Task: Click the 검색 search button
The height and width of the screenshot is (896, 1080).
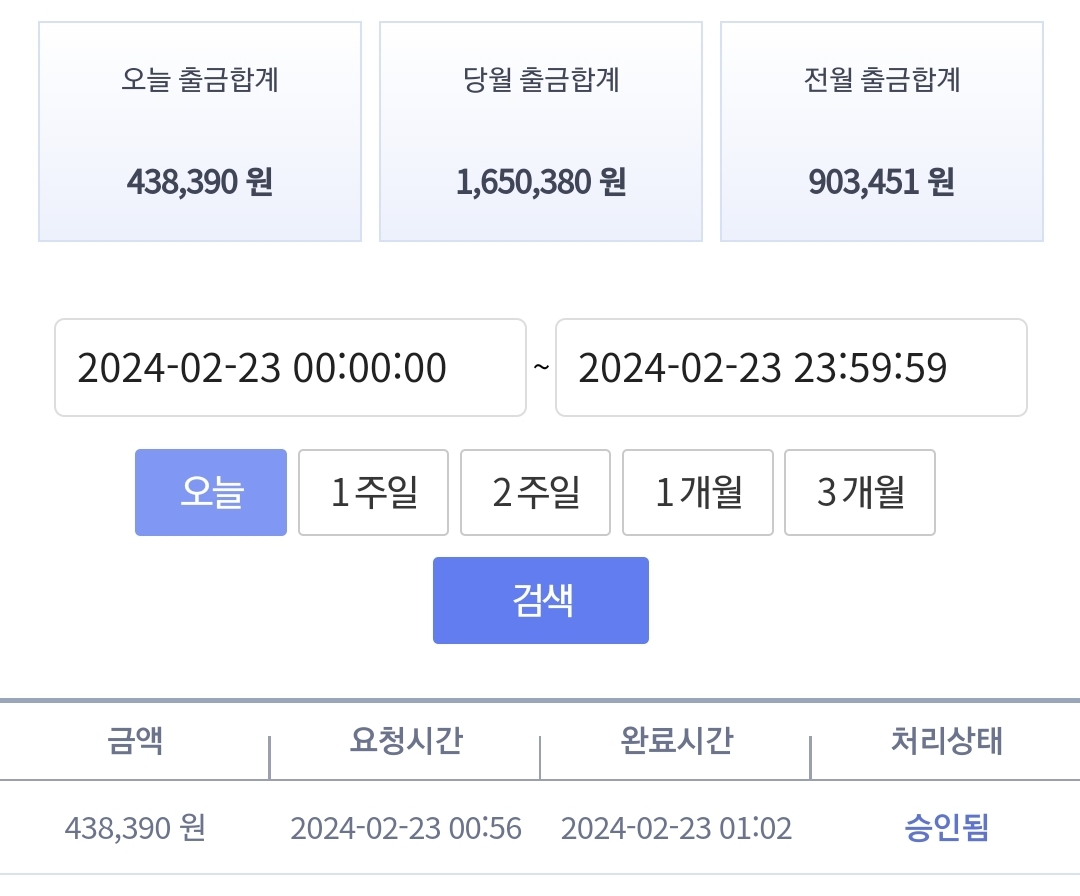Action: (x=541, y=601)
